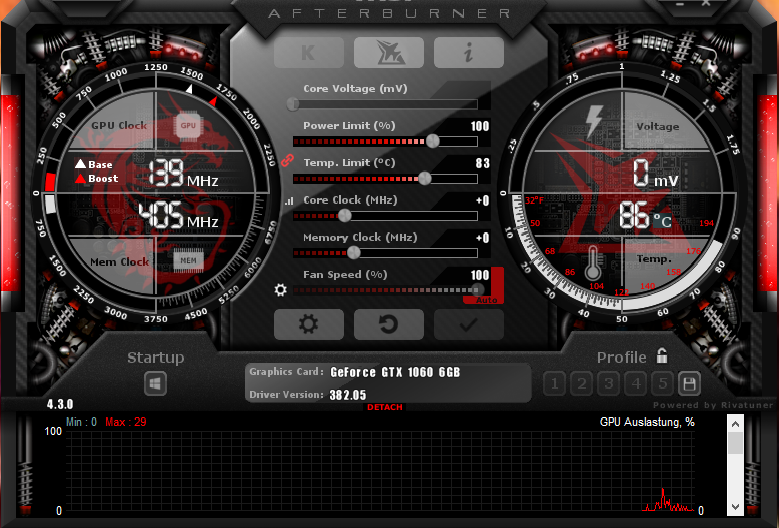Click the graph scrollbar down arrow

(735, 507)
